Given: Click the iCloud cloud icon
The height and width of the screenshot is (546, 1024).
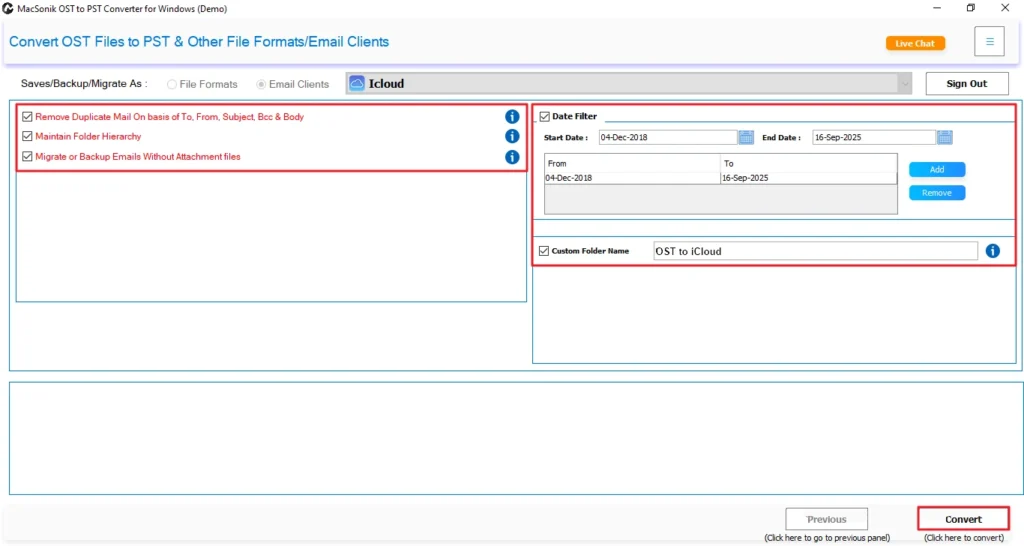Looking at the screenshot, I should (x=357, y=84).
